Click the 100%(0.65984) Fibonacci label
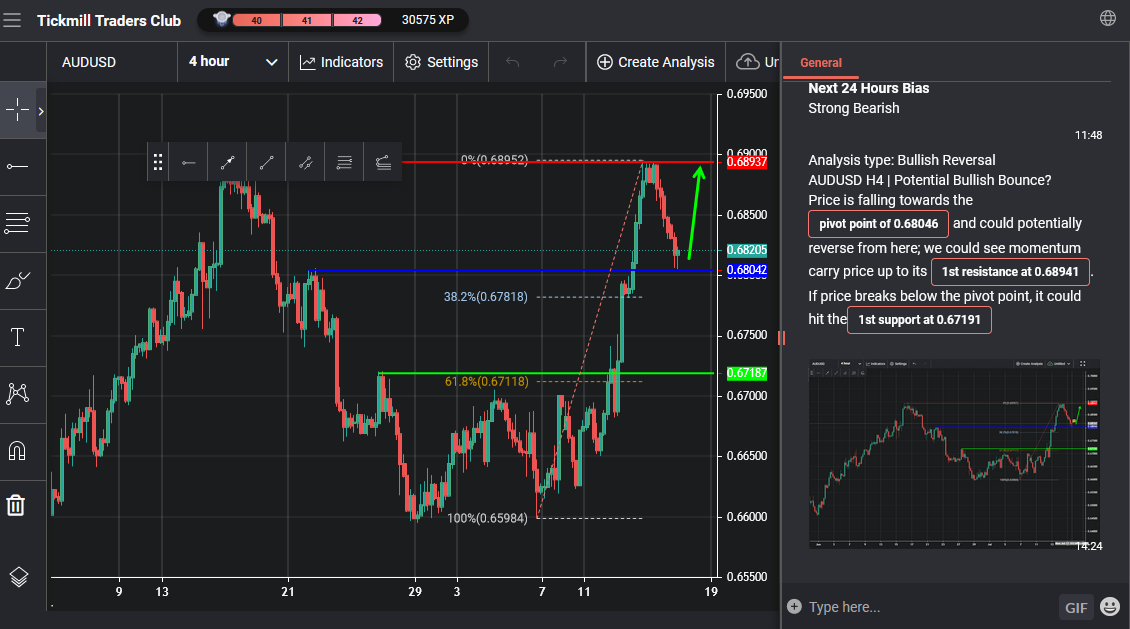Image resolution: width=1130 pixels, height=629 pixels. (487, 518)
